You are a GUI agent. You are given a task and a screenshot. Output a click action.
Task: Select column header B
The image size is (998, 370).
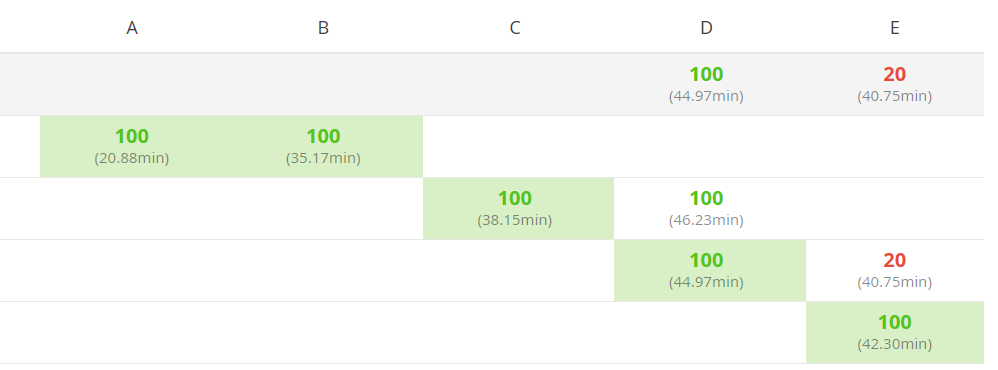tap(323, 28)
